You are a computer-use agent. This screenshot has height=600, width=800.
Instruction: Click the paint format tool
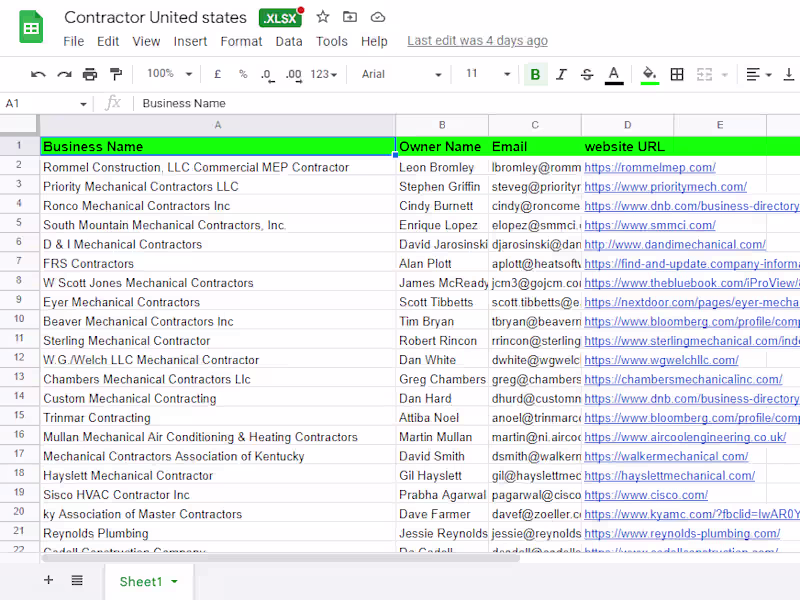[x=114, y=74]
